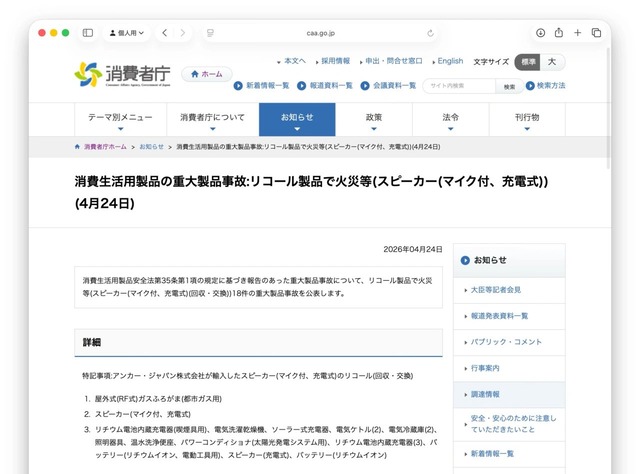Go forward with the right arrow
The height and width of the screenshot is (474, 640).
[182, 33]
